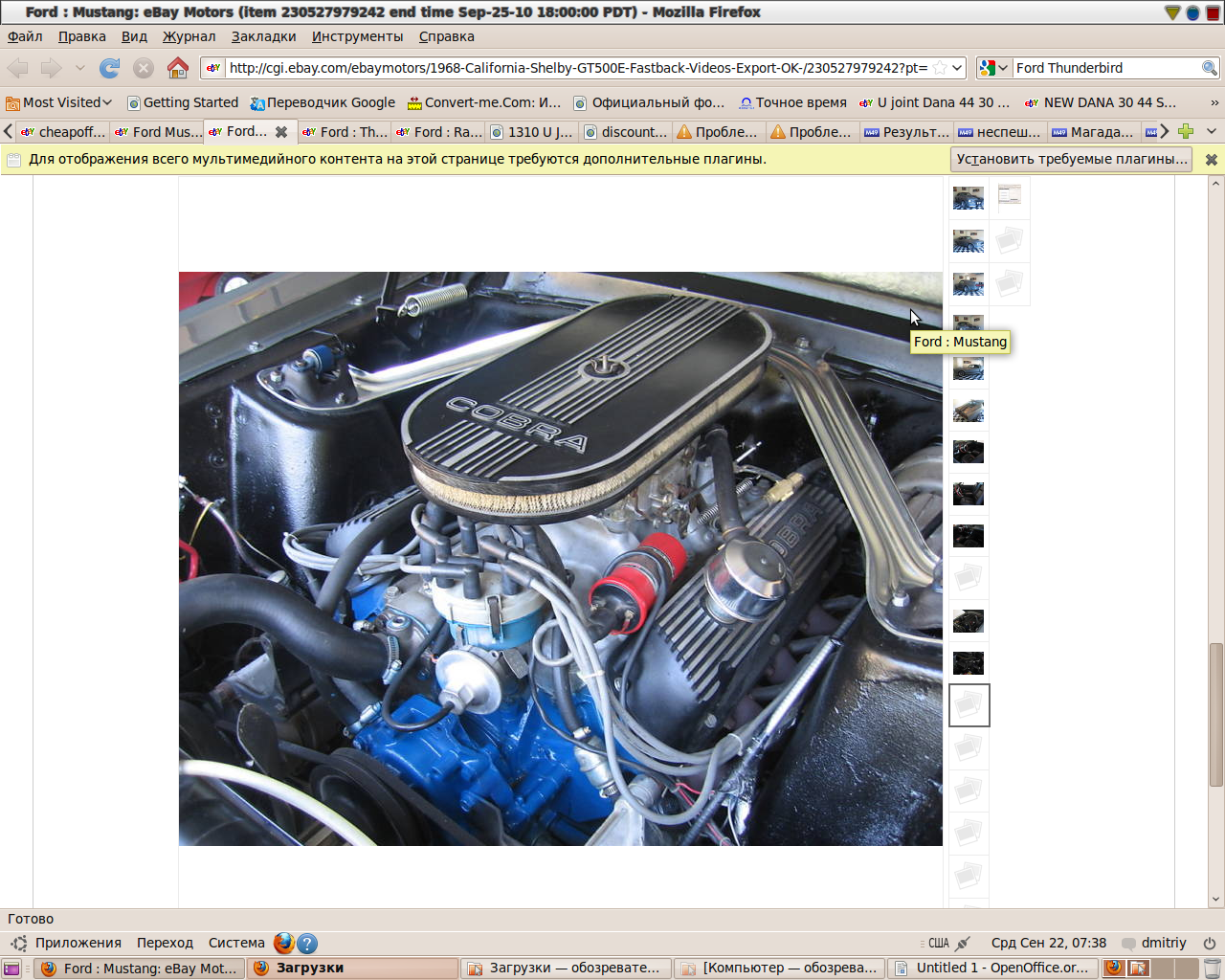Close the plugin notification bar
Screen dimensions: 1225x980
[1211, 160]
